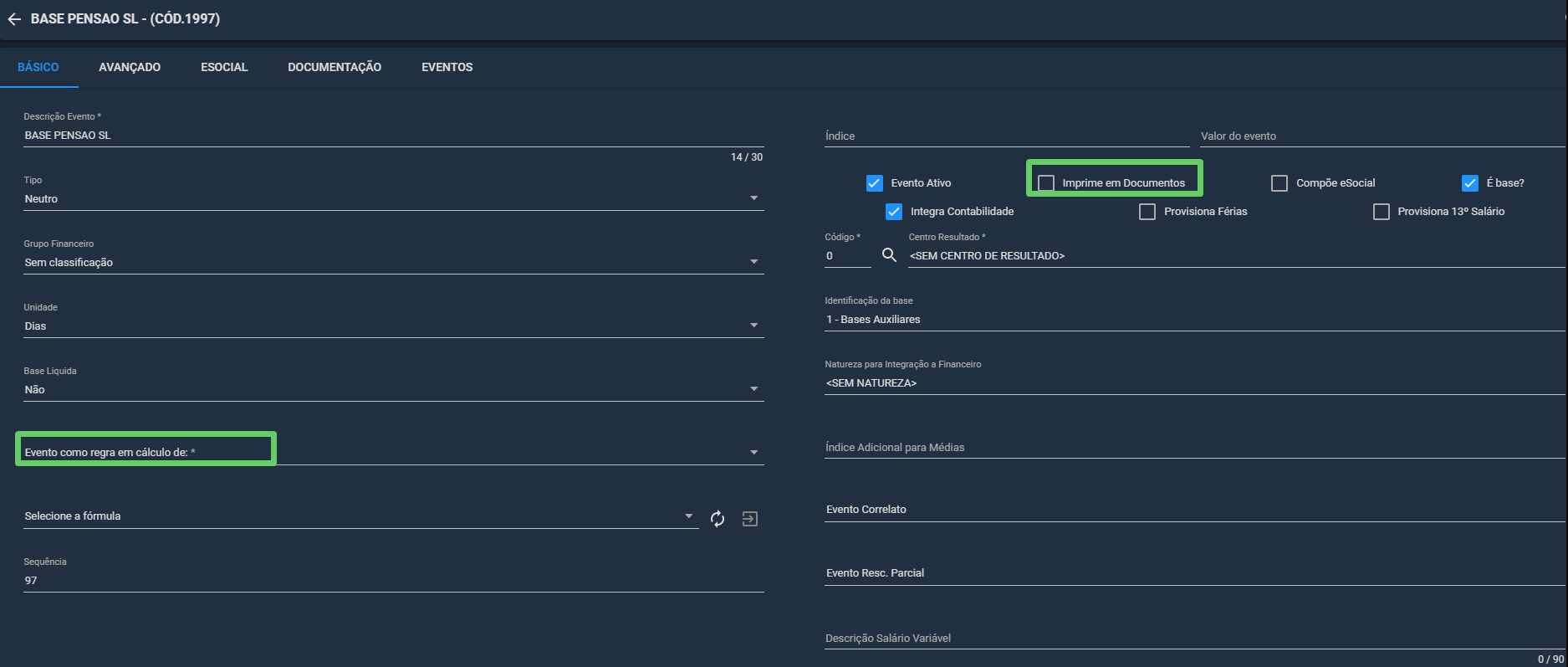
Task: Enable the Compõe eSocial checkbox
Action: click(1279, 183)
